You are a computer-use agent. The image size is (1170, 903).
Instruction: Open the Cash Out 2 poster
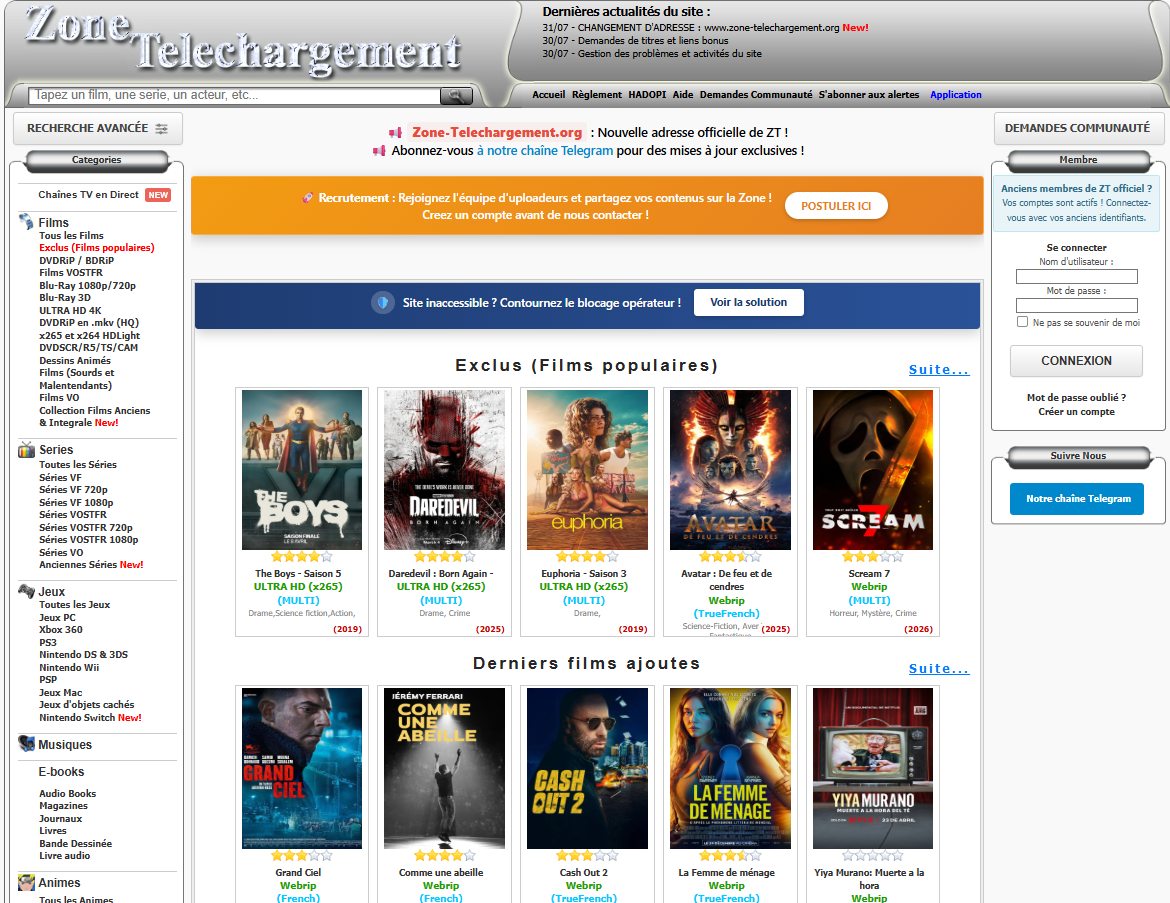click(x=587, y=768)
